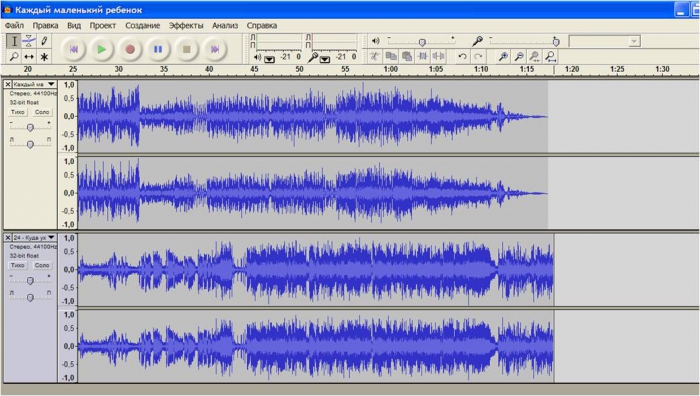
Task: Click 'Стерео, 44100Hz' text in the second track panel
Action: tap(33, 246)
